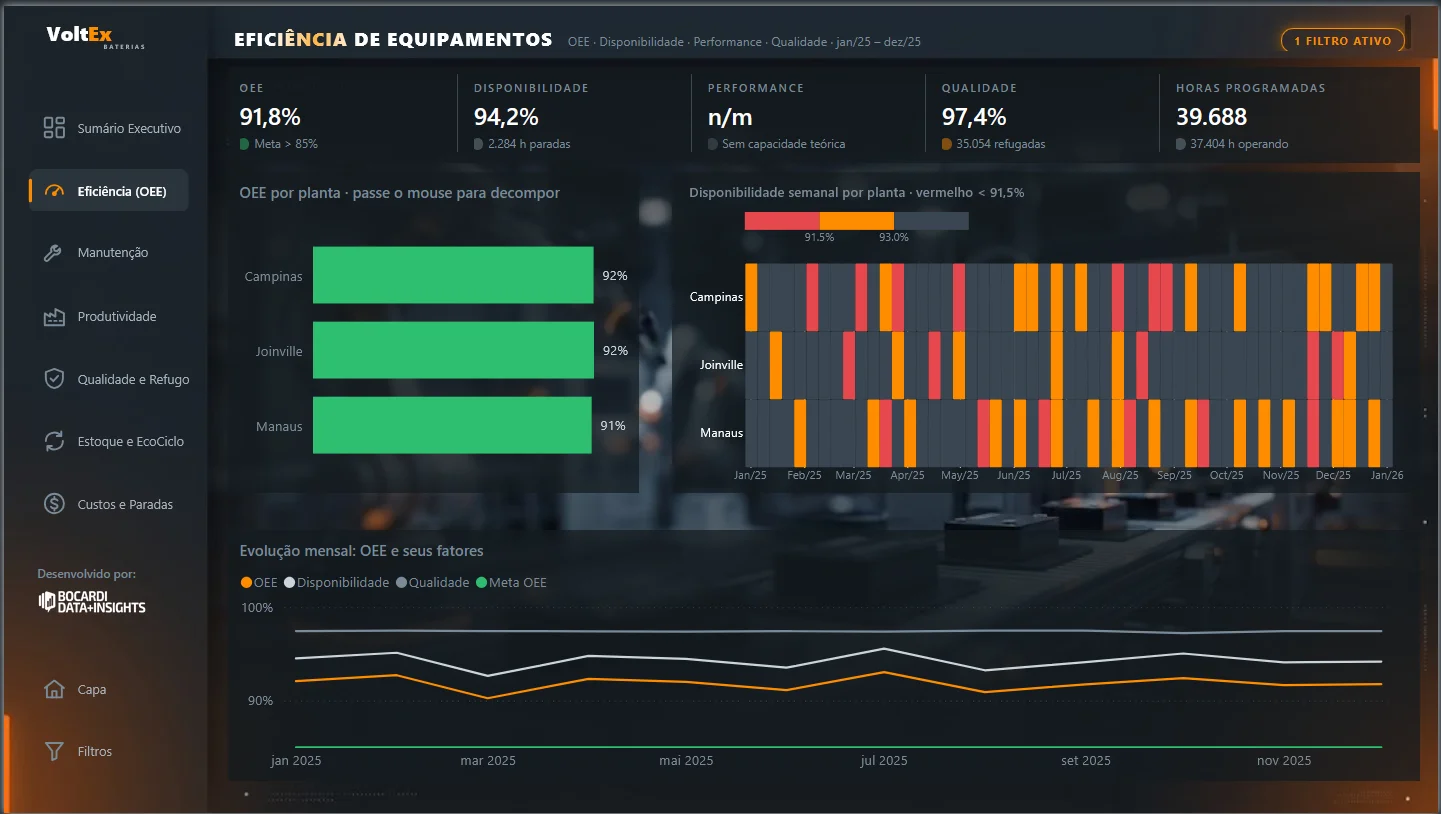Click the "Evolução mensal: OEE e seus fatores" title
This screenshot has width=1441, height=814.
click(361, 551)
